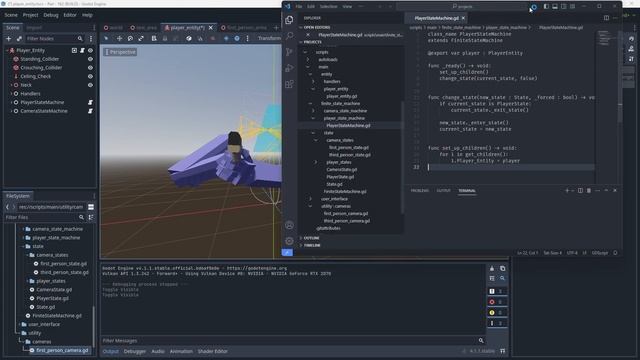
Task: Click Ln 22, Col 1 in status bar
Action: 527,253
